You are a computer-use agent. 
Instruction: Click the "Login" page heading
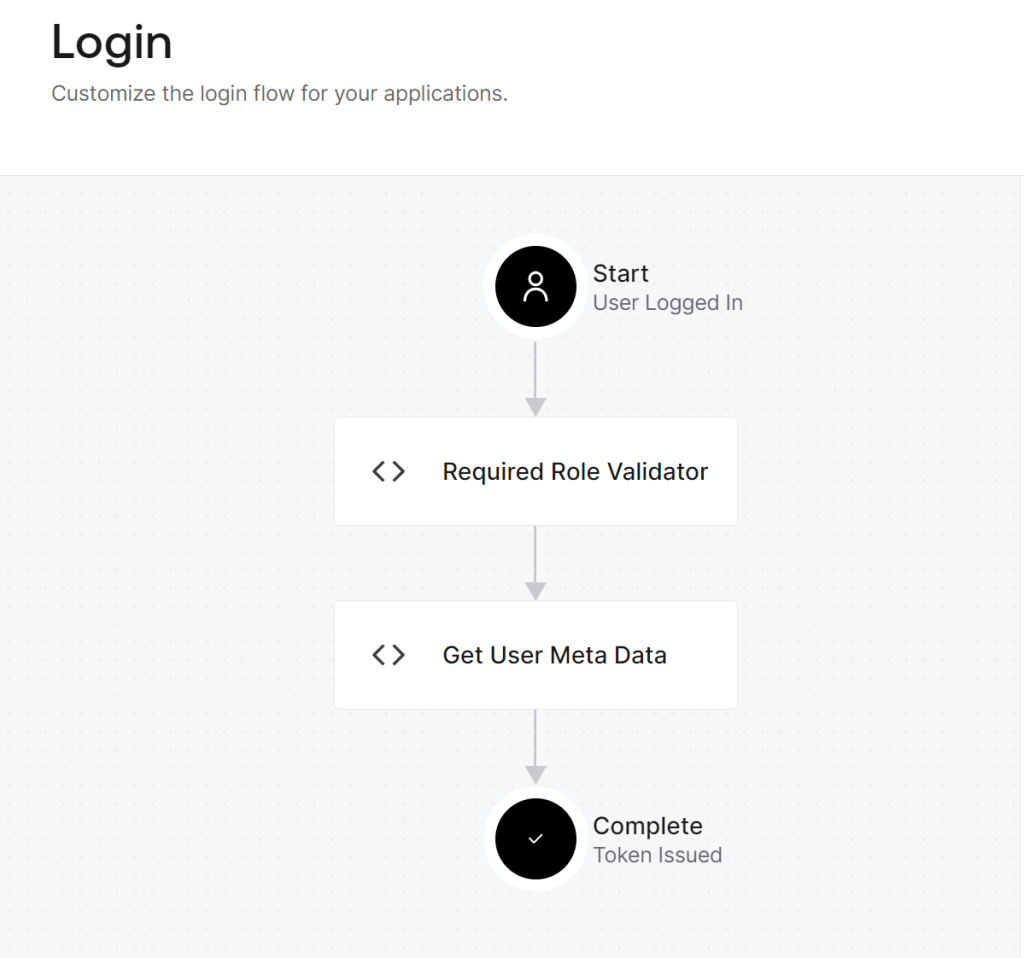tap(111, 42)
